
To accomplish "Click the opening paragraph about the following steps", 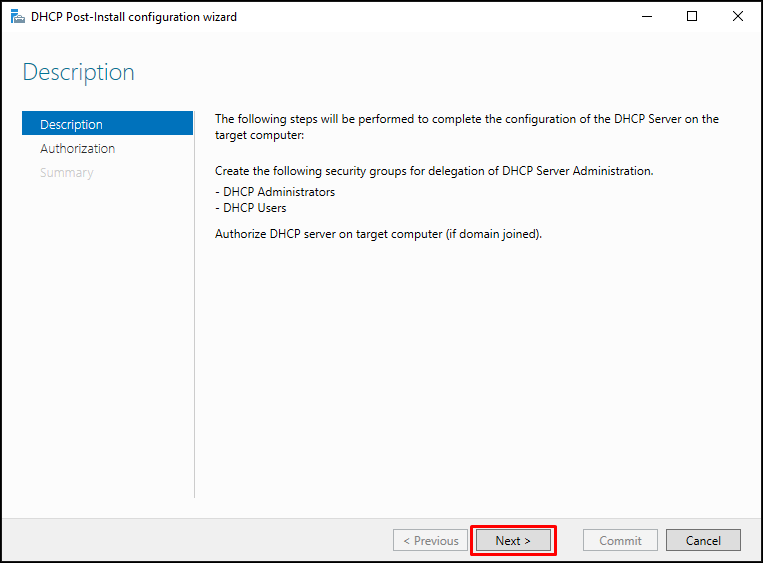I will coord(467,127).
